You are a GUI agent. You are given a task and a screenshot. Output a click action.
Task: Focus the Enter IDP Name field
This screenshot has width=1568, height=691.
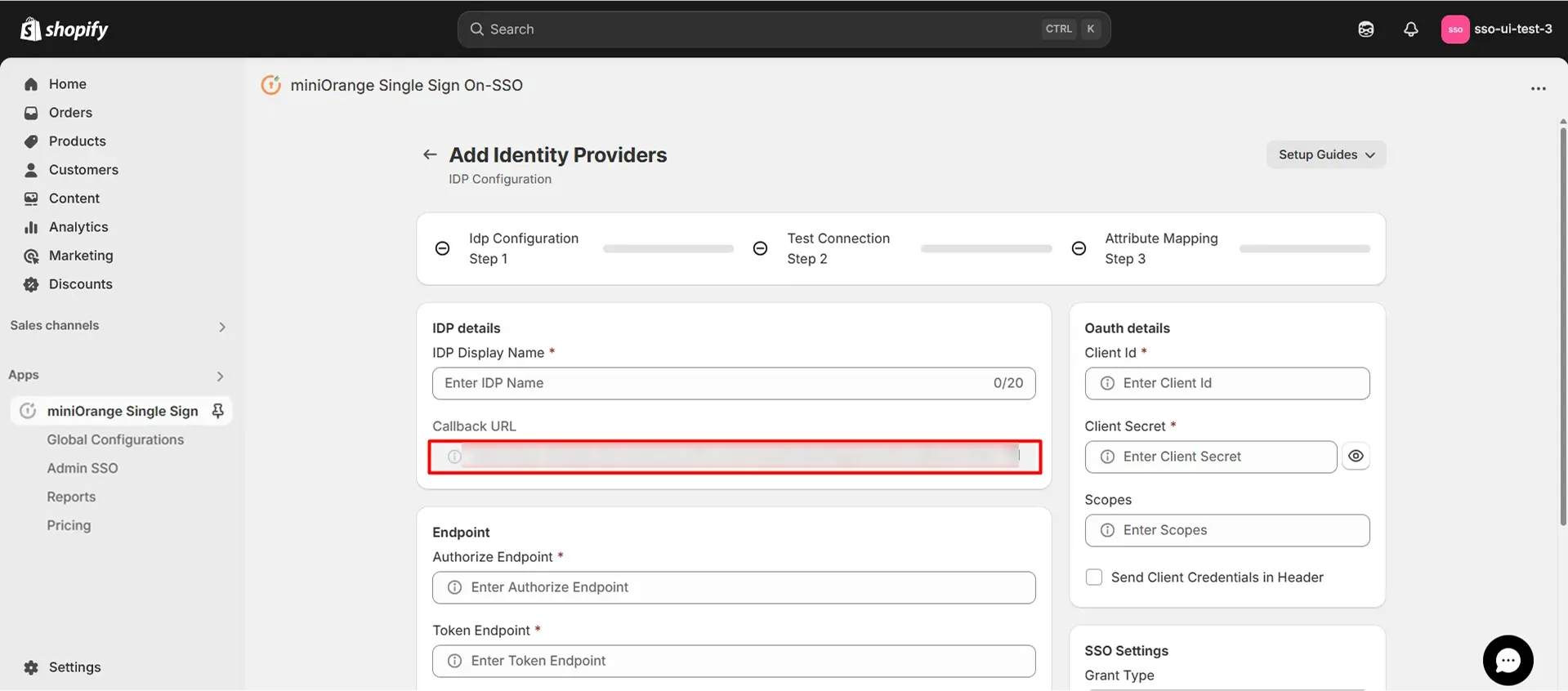coord(734,383)
